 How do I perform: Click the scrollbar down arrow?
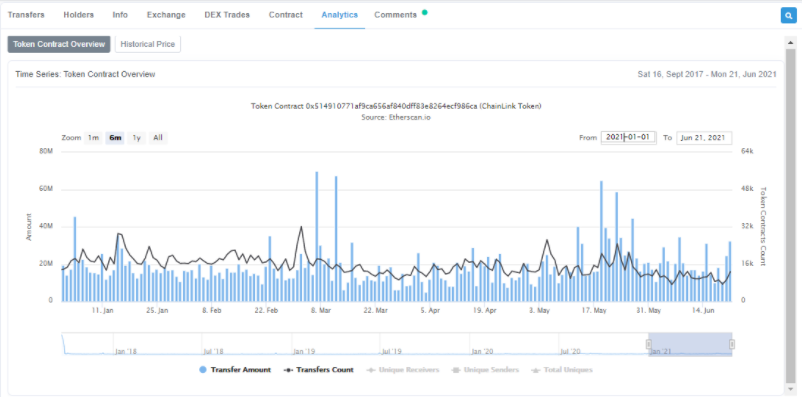791,389
